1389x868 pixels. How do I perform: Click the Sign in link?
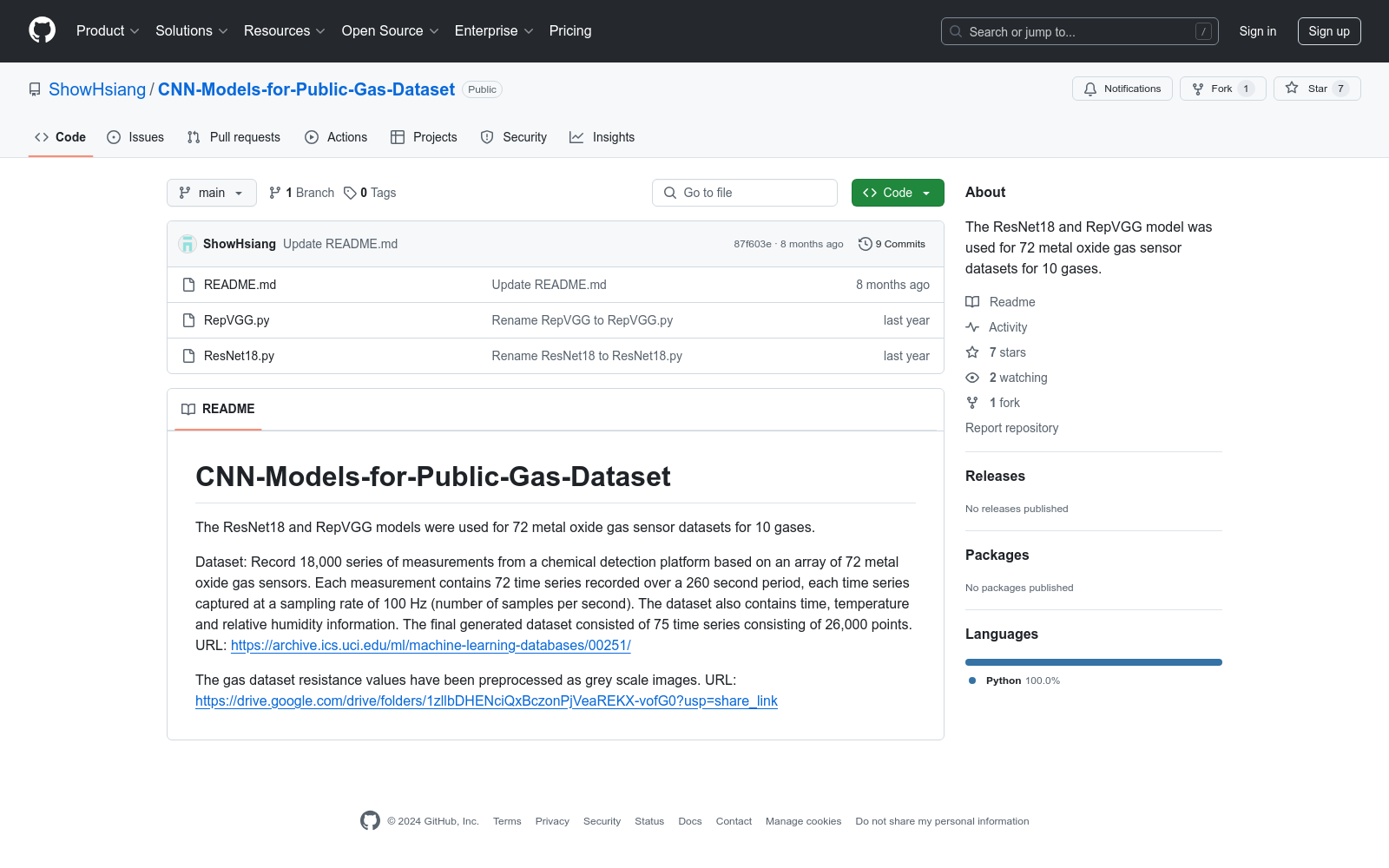click(x=1258, y=31)
